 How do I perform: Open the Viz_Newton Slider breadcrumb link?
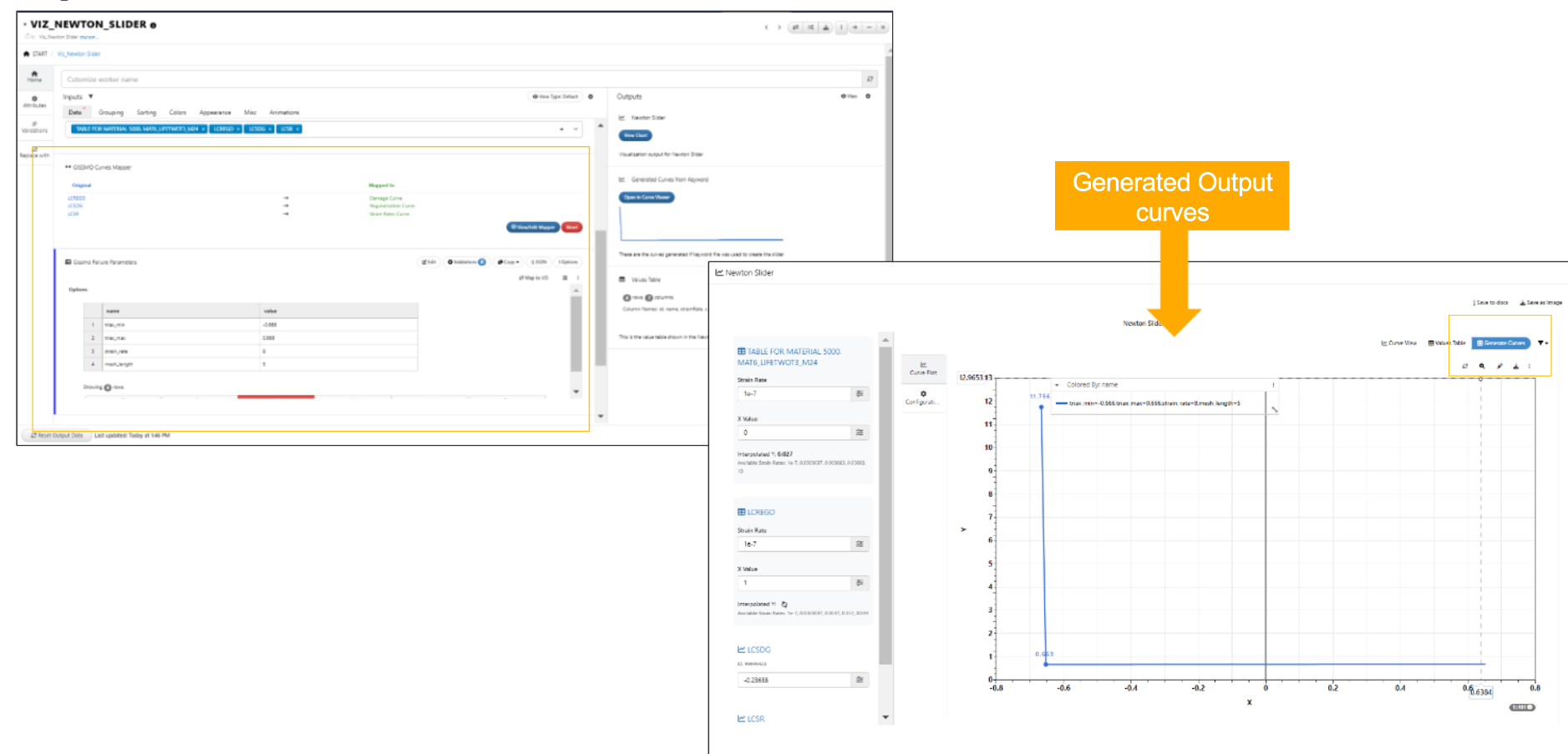(79, 53)
